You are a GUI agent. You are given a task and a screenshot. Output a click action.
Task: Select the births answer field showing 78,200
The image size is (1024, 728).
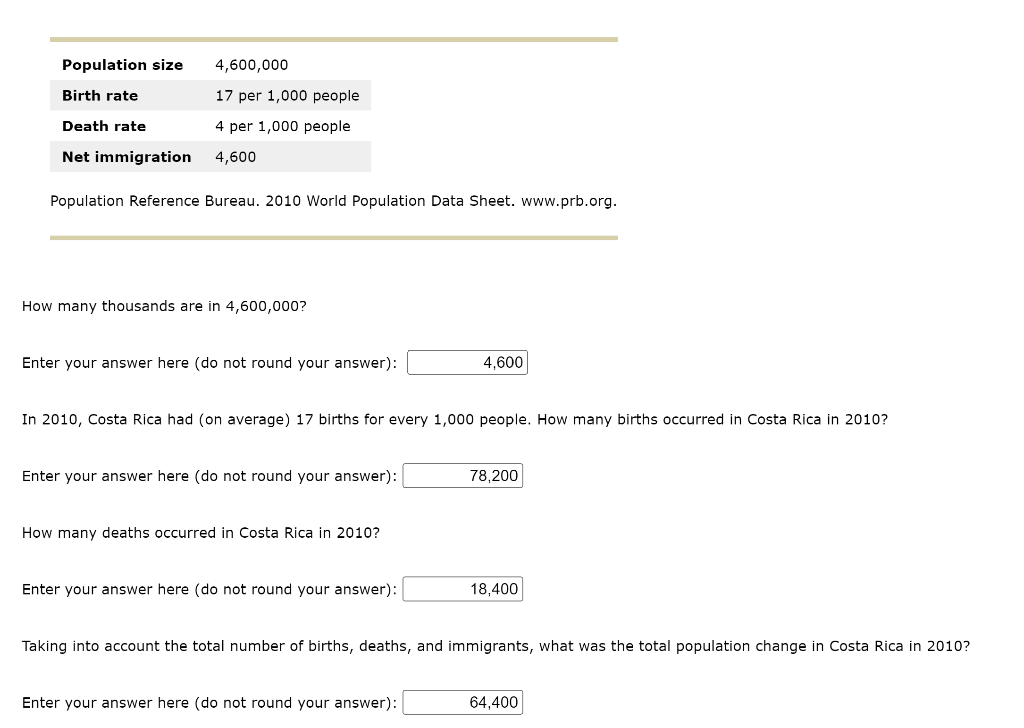pos(462,475)
